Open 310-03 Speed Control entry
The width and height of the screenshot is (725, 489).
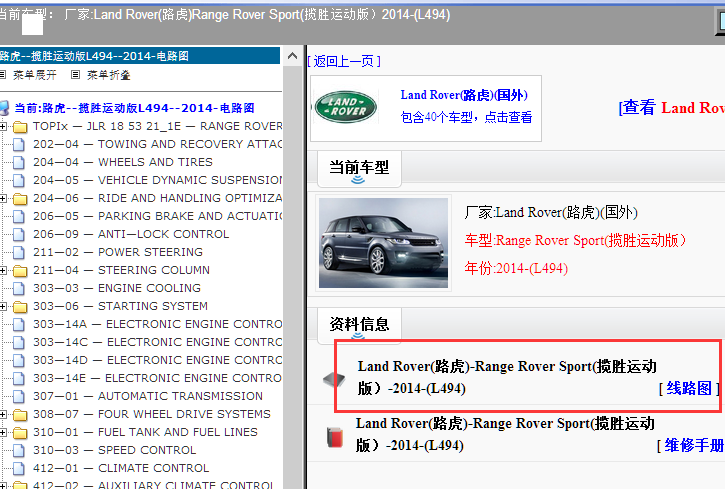115,451
